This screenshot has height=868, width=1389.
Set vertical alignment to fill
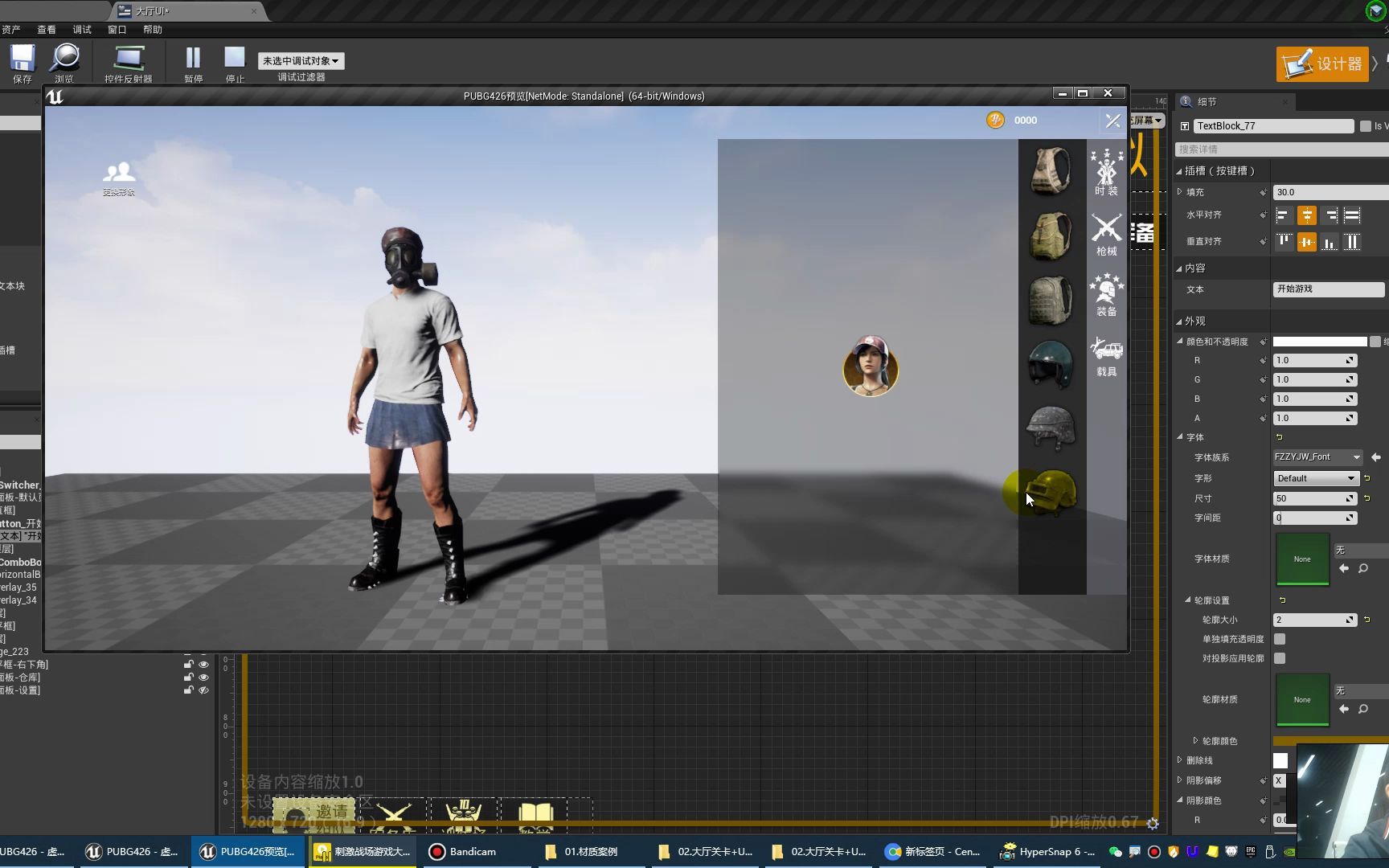pyautogui.click(x=1352, y=241)
